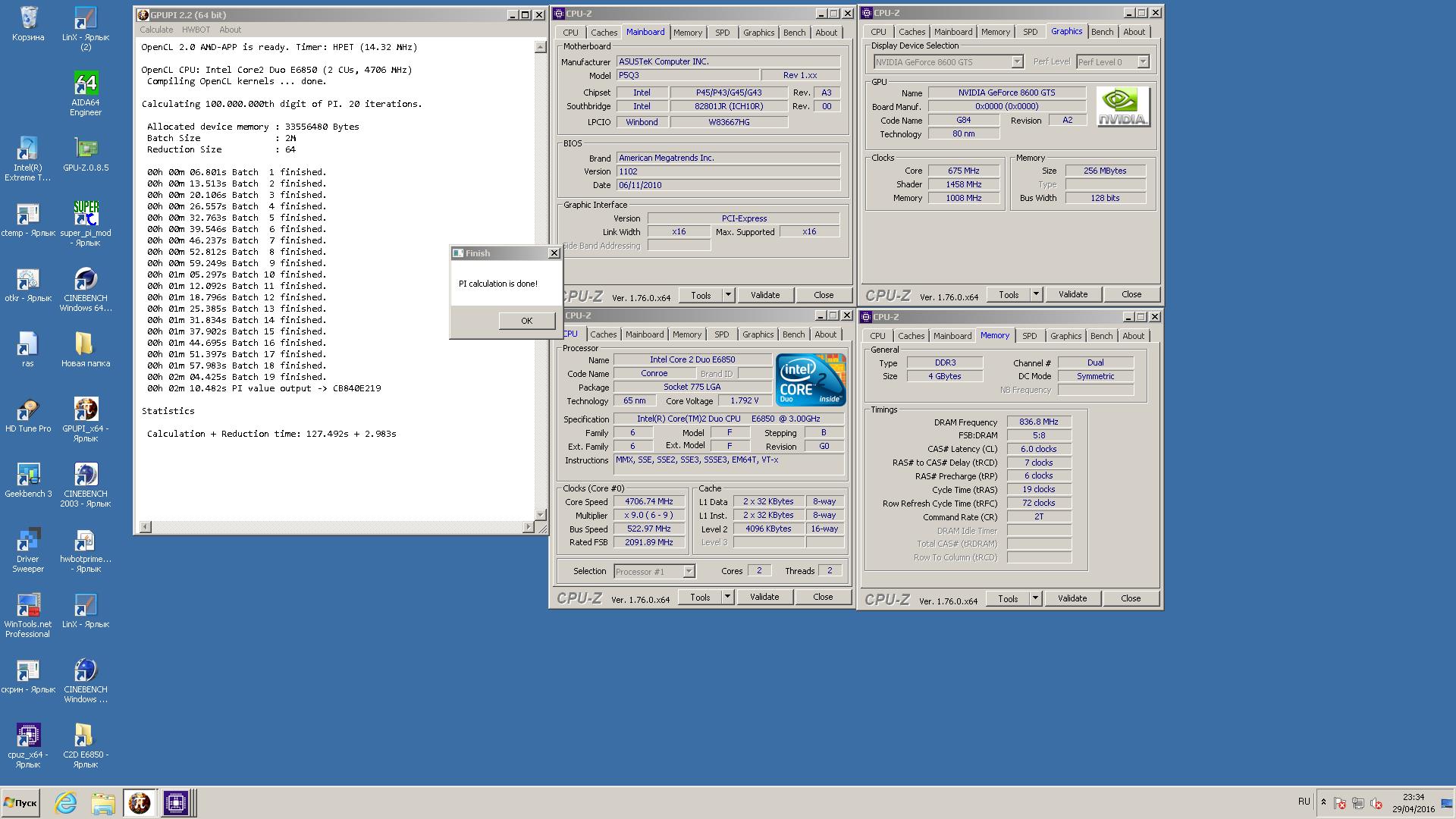
Task: Open the Recycle Bin (Корзина) desktop icon
Action: point(28,24)
